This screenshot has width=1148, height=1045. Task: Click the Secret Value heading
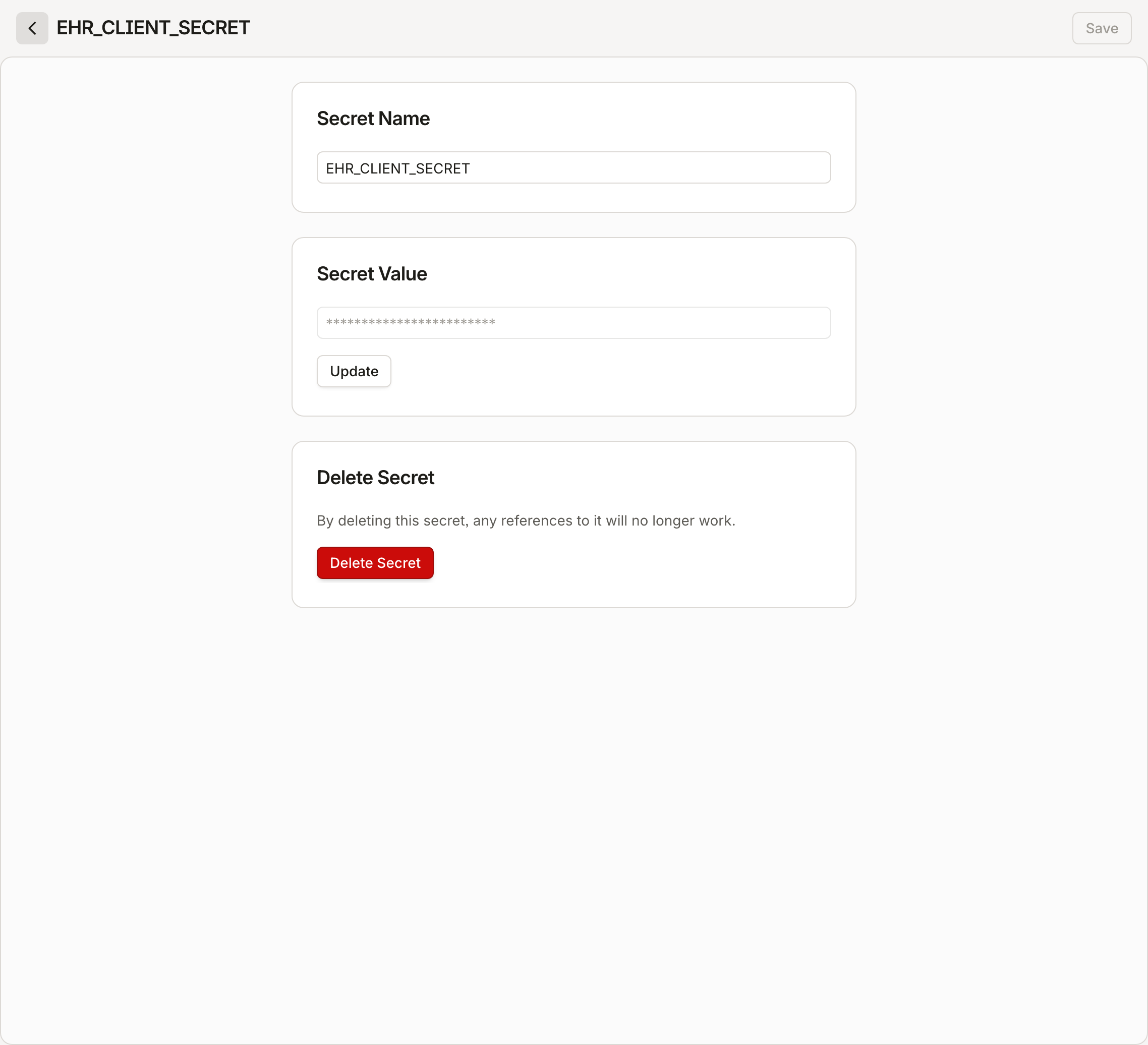[x=371, y=274]
